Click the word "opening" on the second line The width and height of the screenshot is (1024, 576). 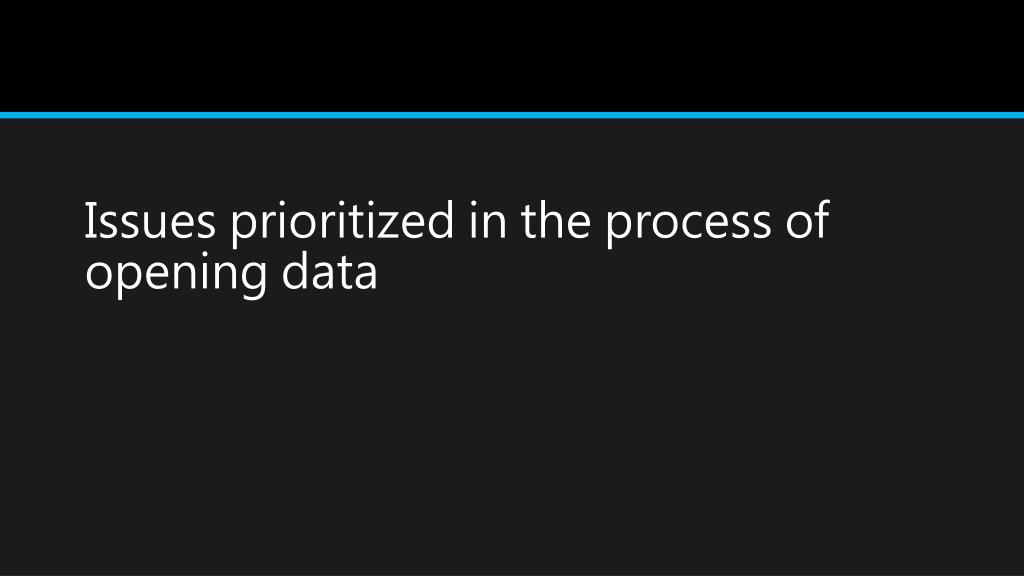176,275
